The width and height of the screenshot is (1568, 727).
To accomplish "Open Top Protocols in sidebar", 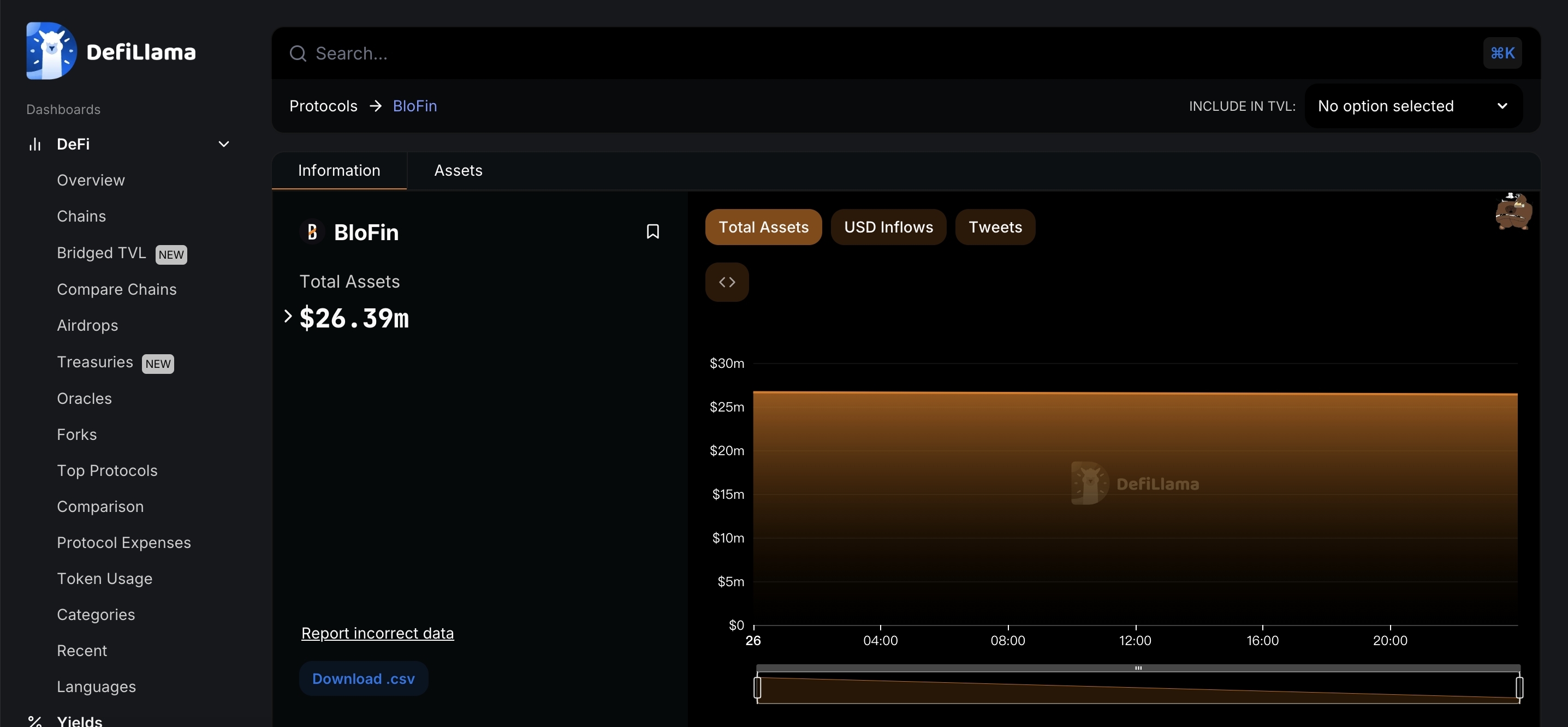I will tap(106, 470).
